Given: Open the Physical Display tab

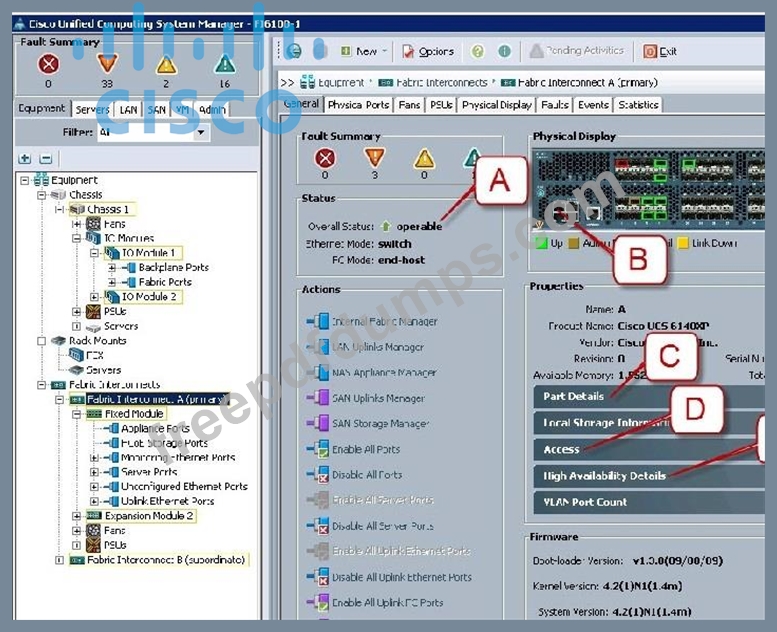Looking at the screenshot, I should (x=497, y=105).
